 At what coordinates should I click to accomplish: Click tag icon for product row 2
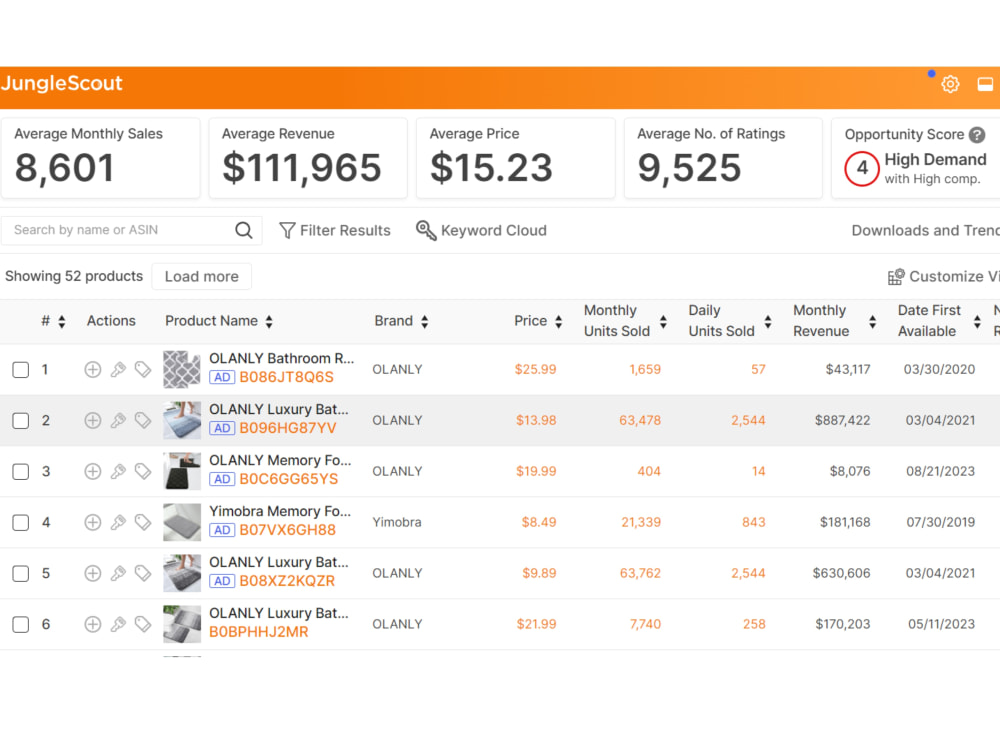pyautogui.click(x=143, y=420)
